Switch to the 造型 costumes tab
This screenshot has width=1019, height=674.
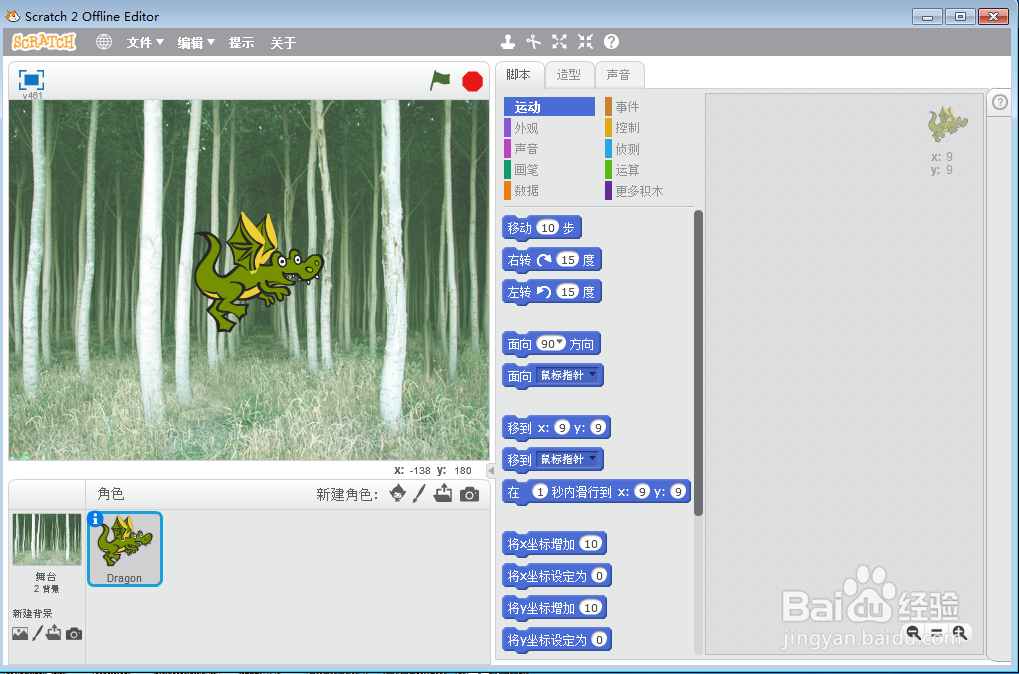pyautogui.click(x=569, y=75)
